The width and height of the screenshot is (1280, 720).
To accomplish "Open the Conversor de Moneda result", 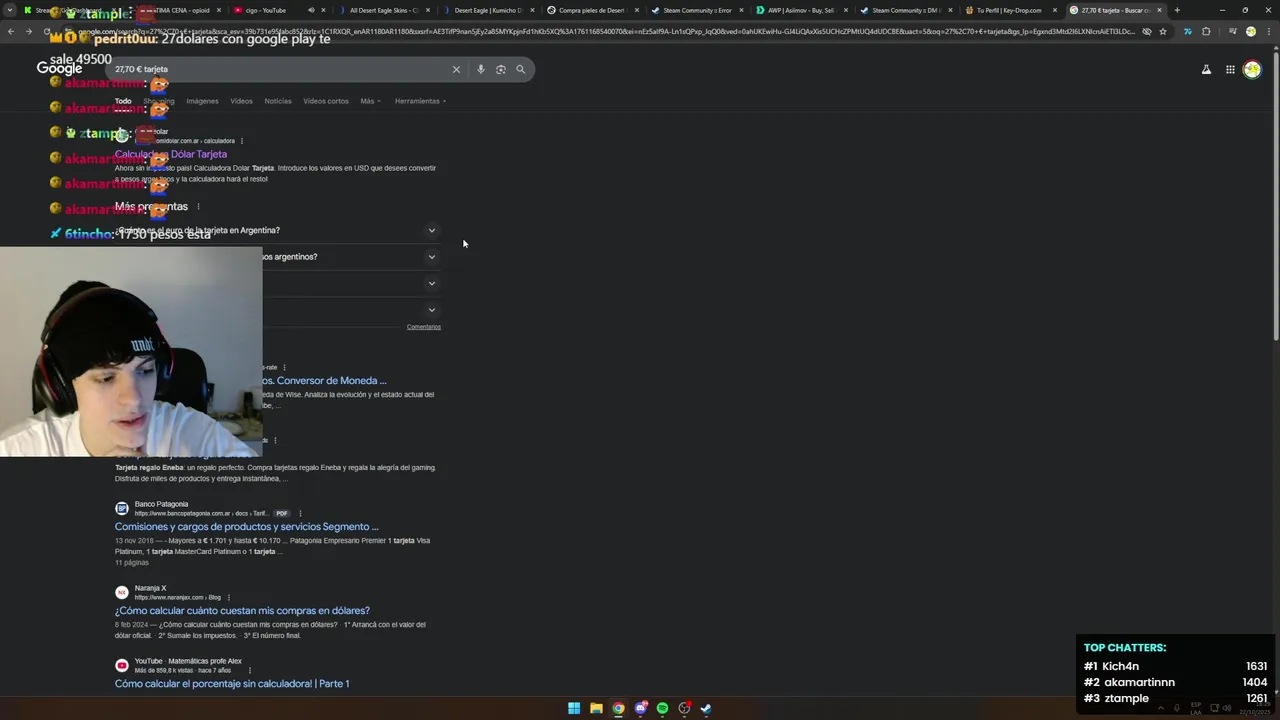I will click(x=324, y=380).
